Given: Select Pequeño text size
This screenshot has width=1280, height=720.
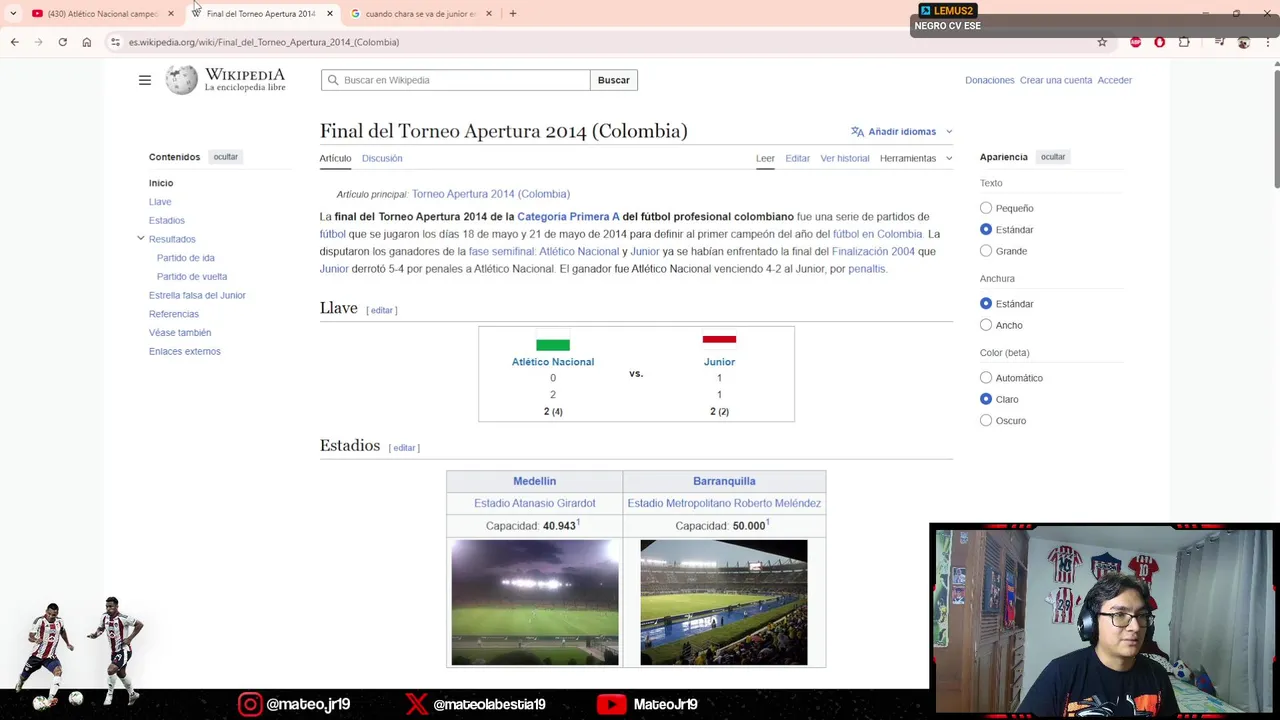Looking at the screenshot, I should [986, 208].
